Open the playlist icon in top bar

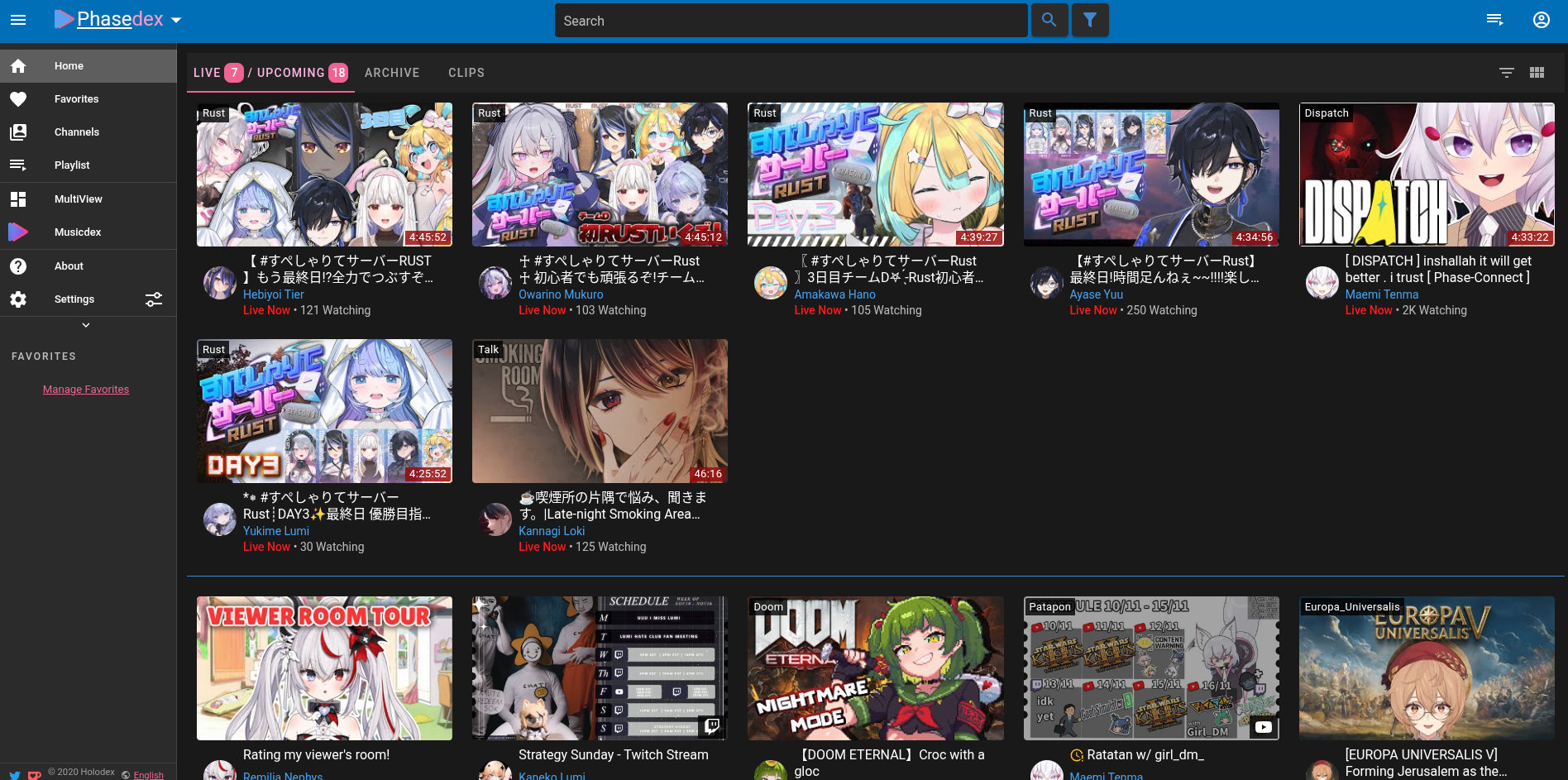tap(1494, 20)
